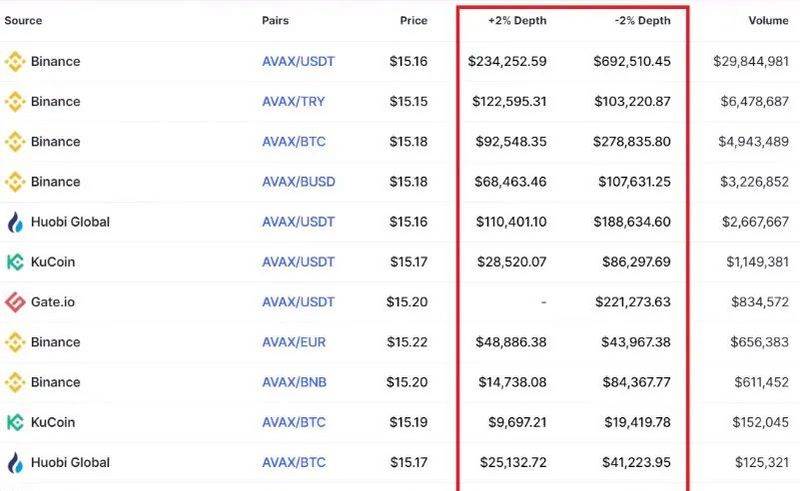Sort by the +2% Depth column header
Viewport: 800px width, 491px height.
coord(517,20)
